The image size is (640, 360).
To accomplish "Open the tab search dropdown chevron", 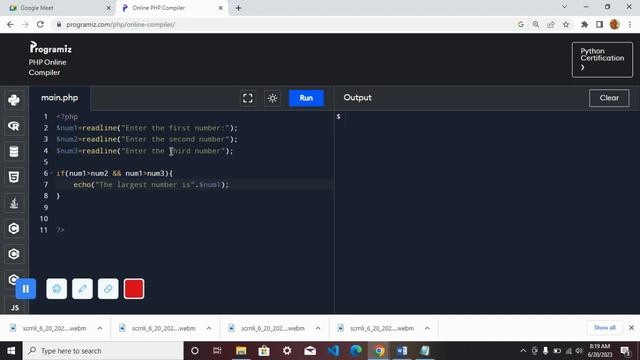I will click(x=564, y=7).
